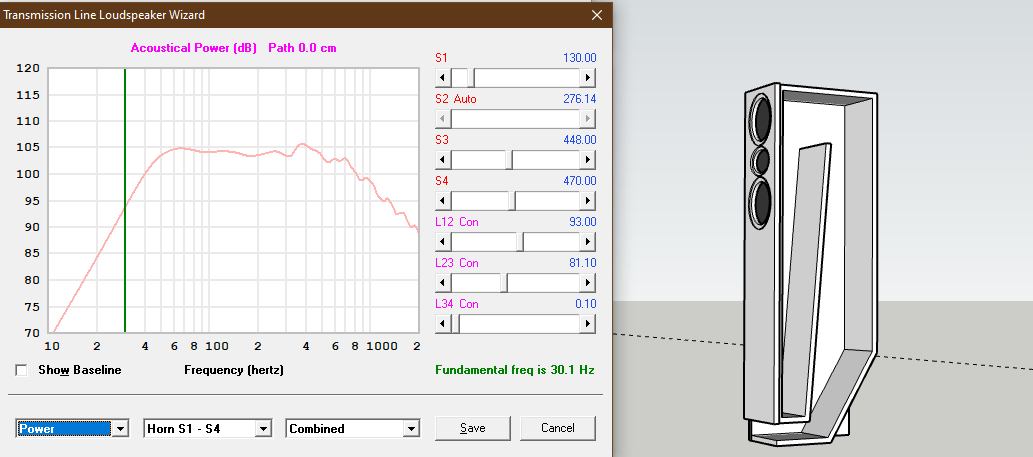Click the S4 value 470.00

coord(580,180)
